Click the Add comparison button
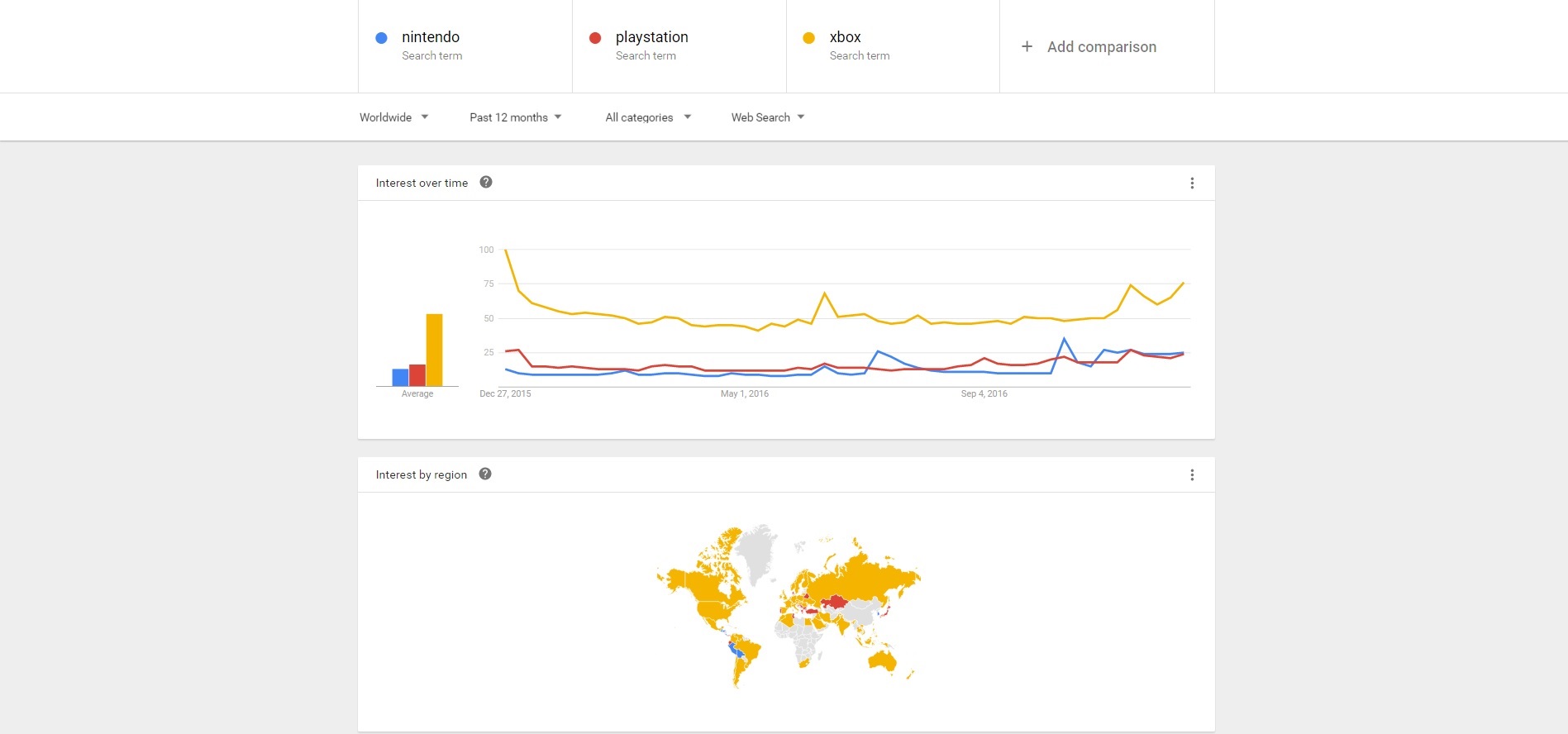The image size is (1568, 734). click(x=1101, y=47)
